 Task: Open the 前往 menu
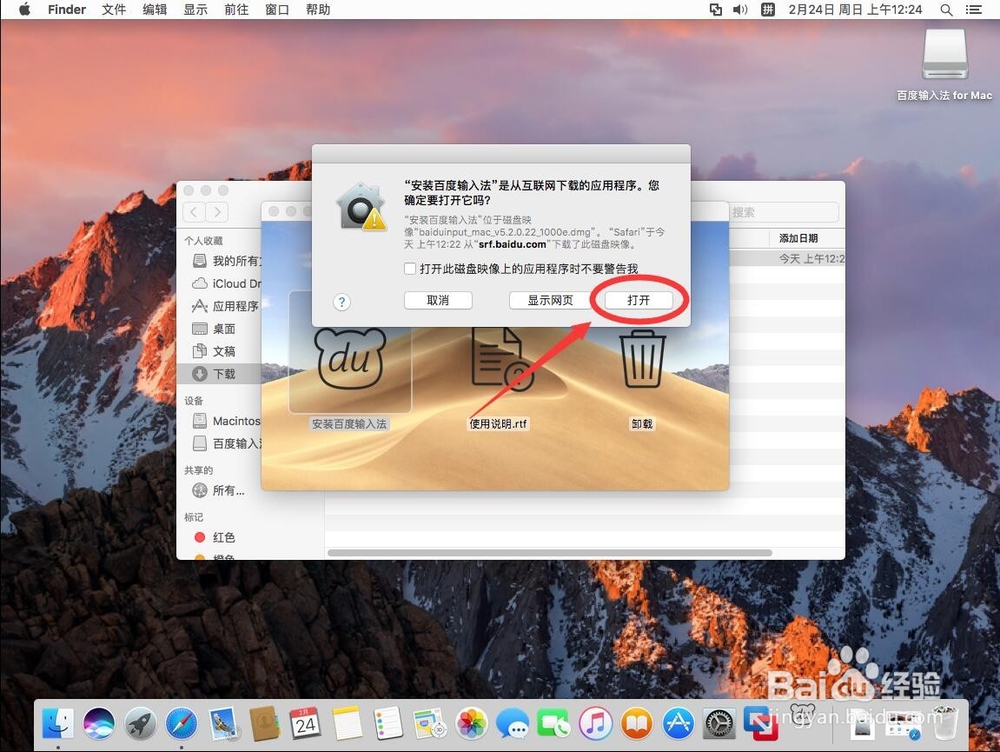tap(237, 10)
